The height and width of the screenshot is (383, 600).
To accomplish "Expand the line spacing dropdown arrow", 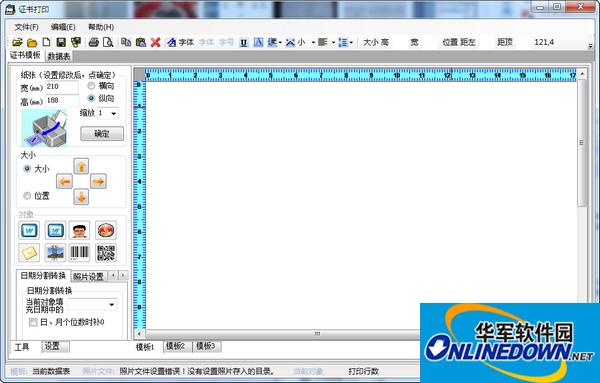I will pyautogui.click(x=351, y=42).
